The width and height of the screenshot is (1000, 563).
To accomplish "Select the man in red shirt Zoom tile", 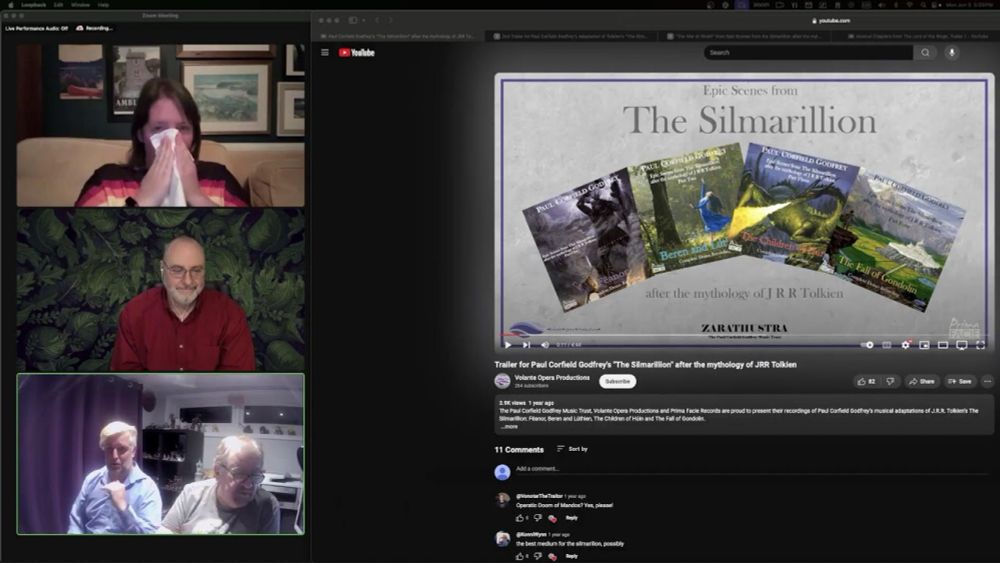I will (x=161, y=290).
